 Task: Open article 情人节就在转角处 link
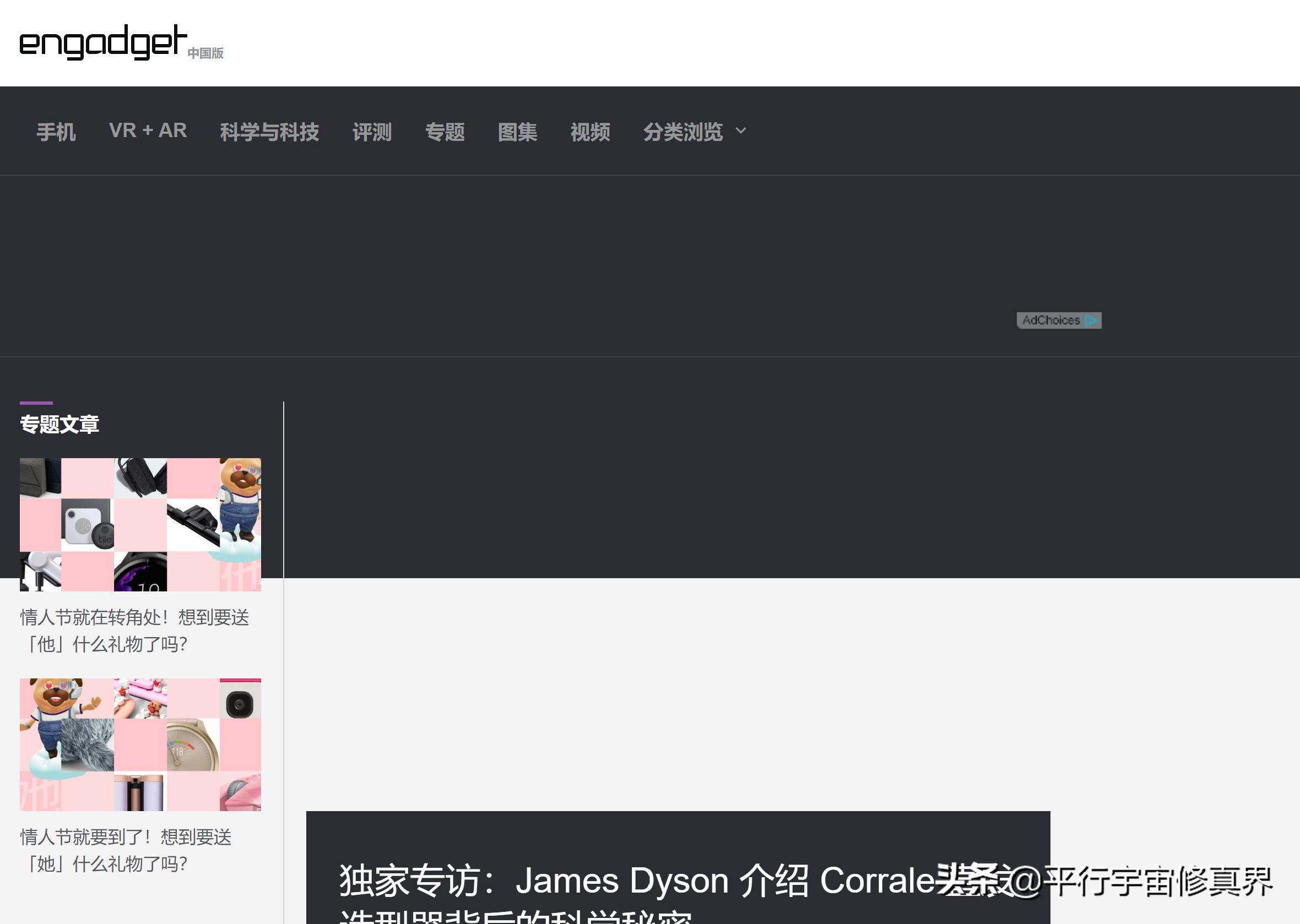[134, 631]
